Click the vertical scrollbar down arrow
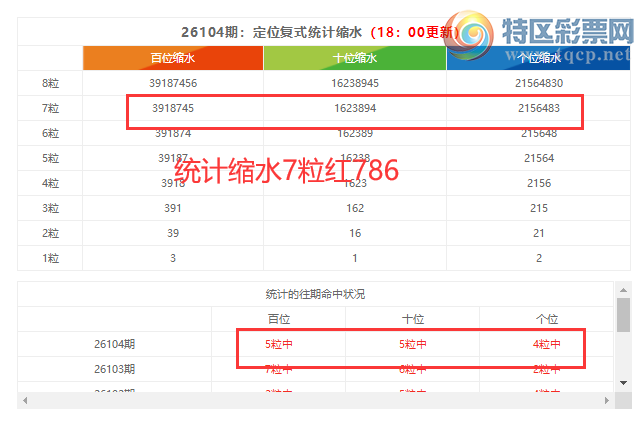This screenshot has height=441, width=644. pyautogui.click(x=623, y=382)
